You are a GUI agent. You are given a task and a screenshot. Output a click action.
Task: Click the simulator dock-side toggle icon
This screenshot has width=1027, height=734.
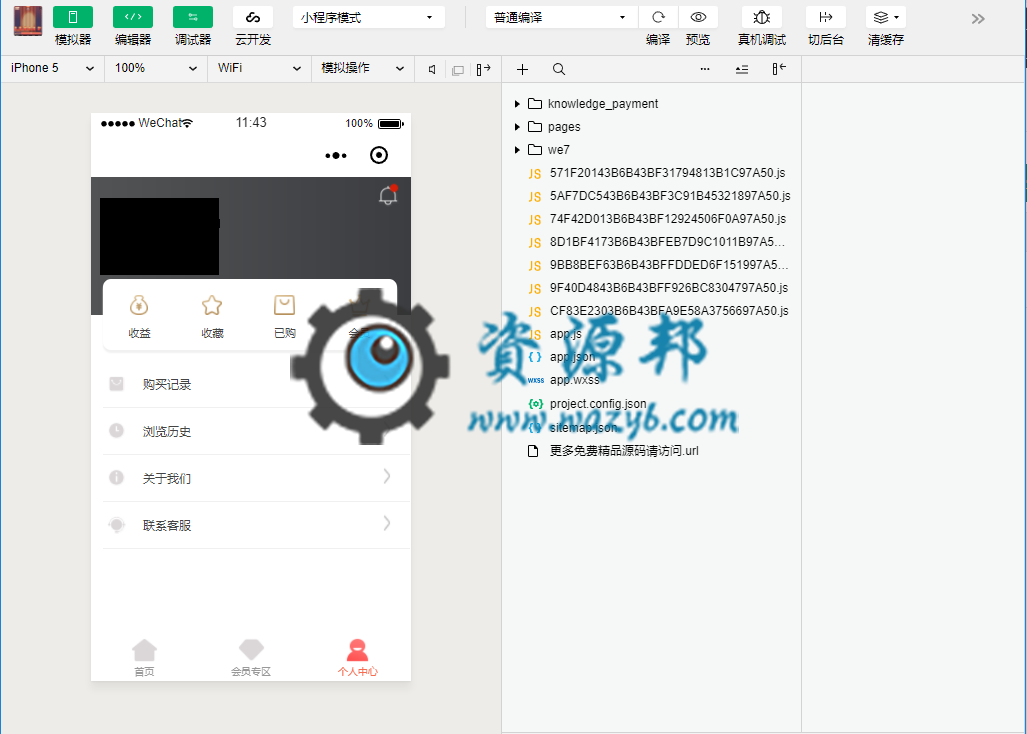coord(483,69)
